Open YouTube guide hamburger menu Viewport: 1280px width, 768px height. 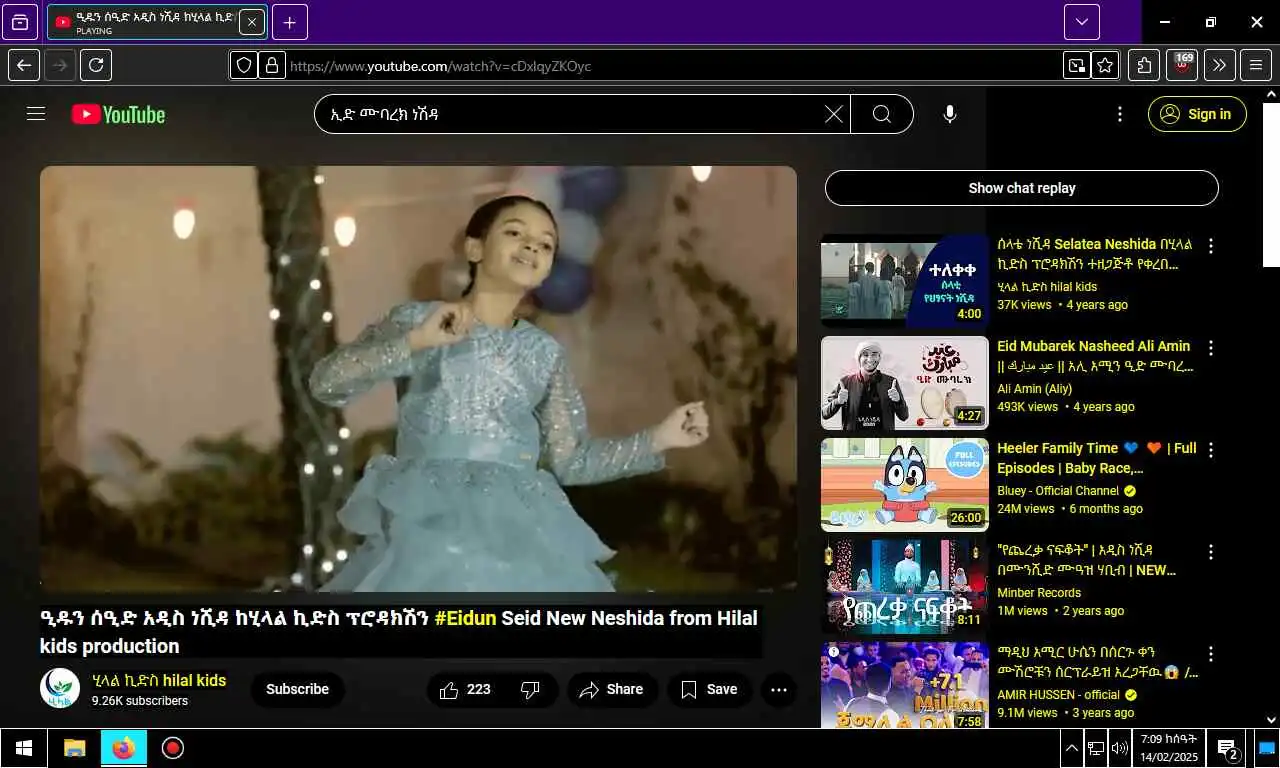36,114
